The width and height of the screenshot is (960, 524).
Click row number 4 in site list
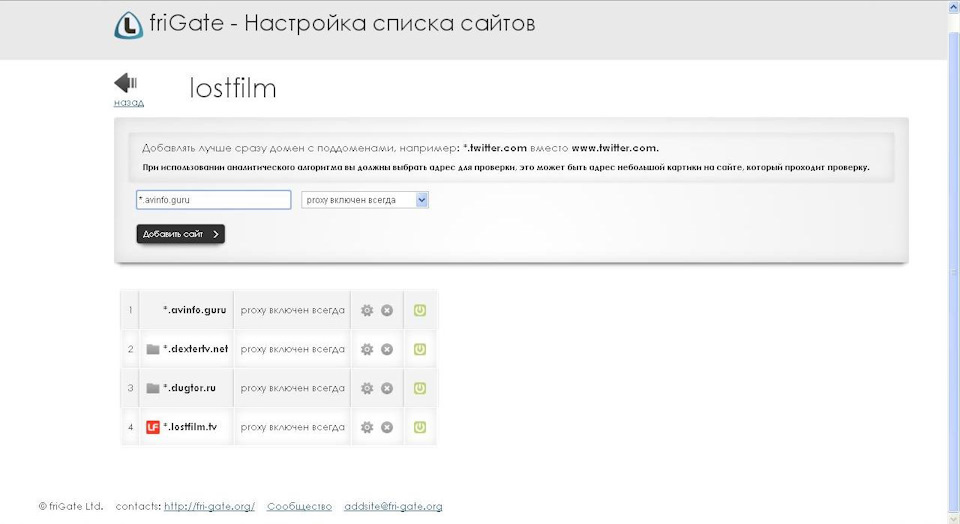click(130, 427)
